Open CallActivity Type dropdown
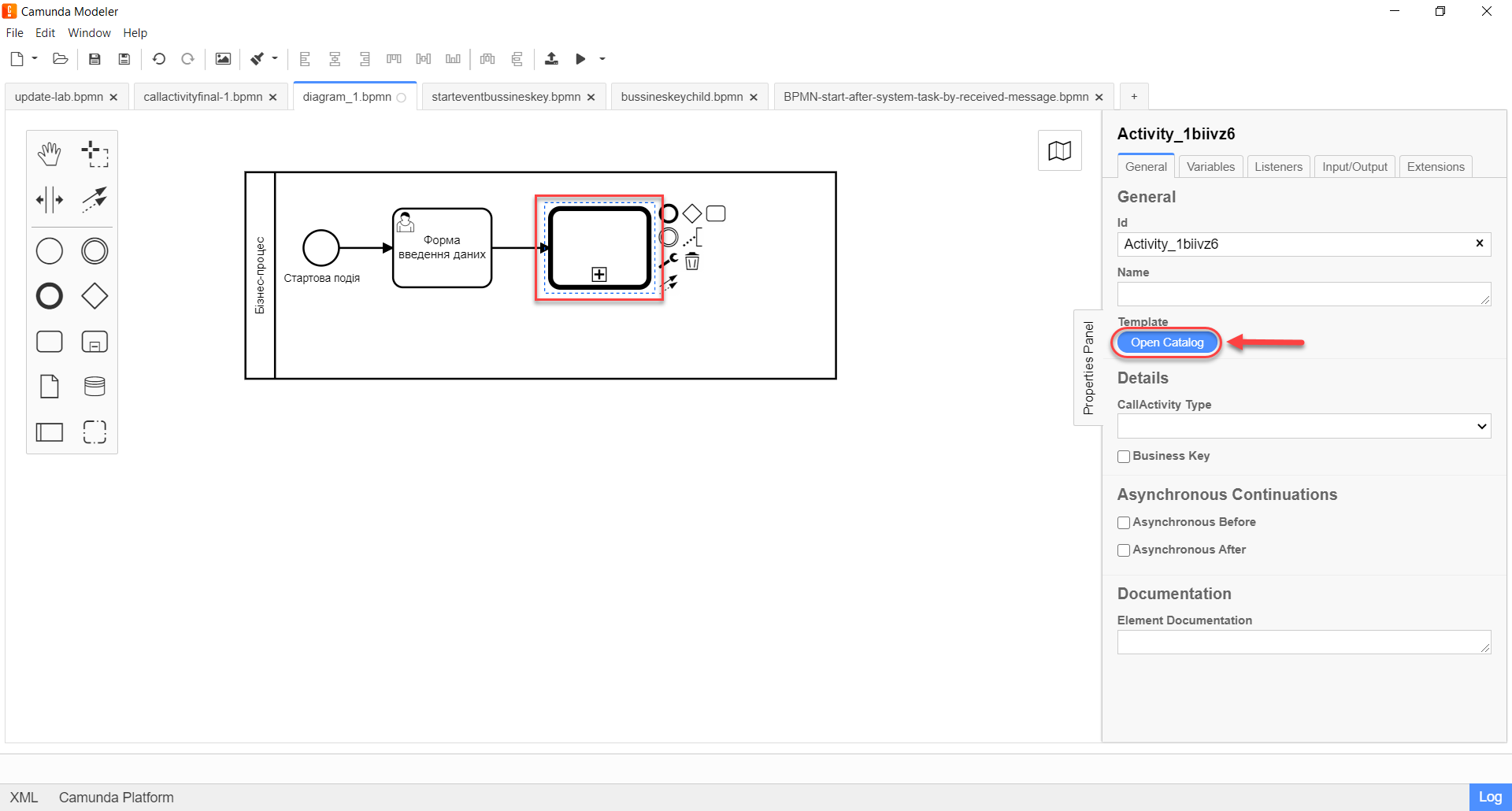This screenshot has height=811, width=1512. point(1303,426)
